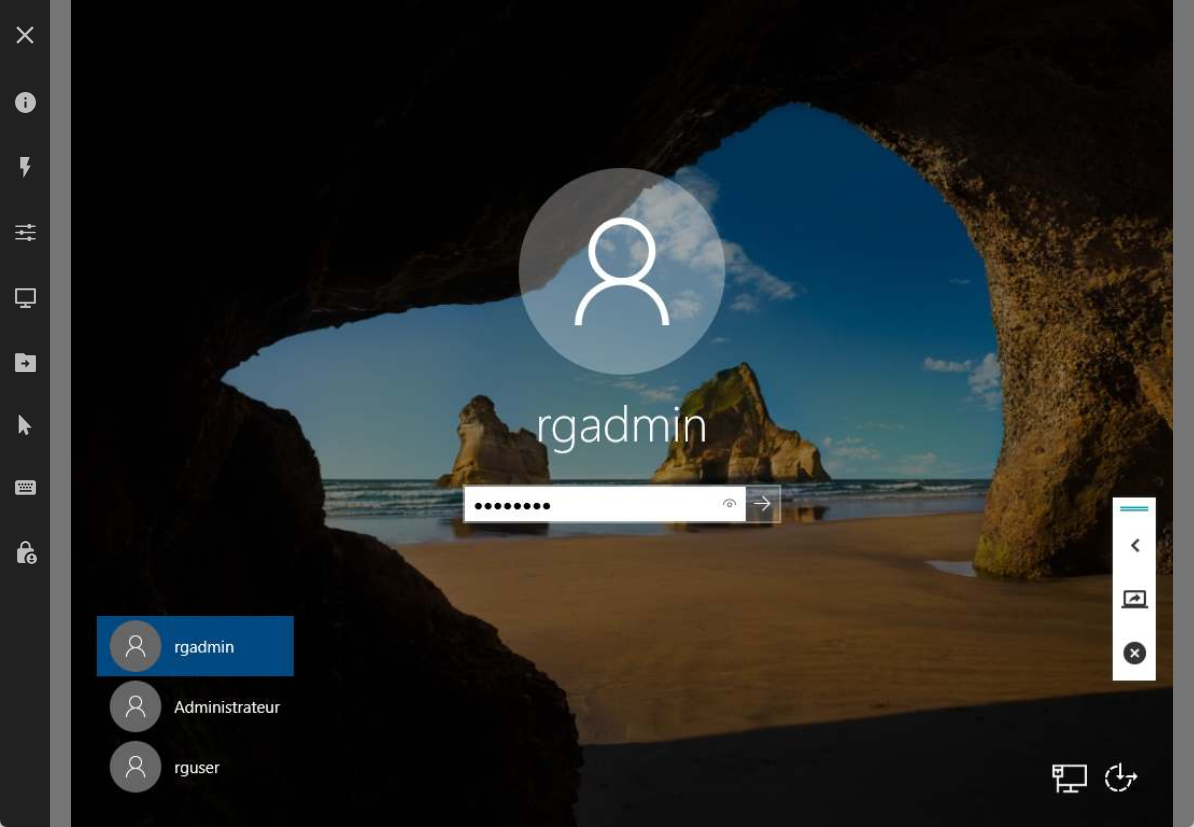Screen dimensions: 1194x827
Task: Select the Administrateur account
Action: tap(195, 706)
